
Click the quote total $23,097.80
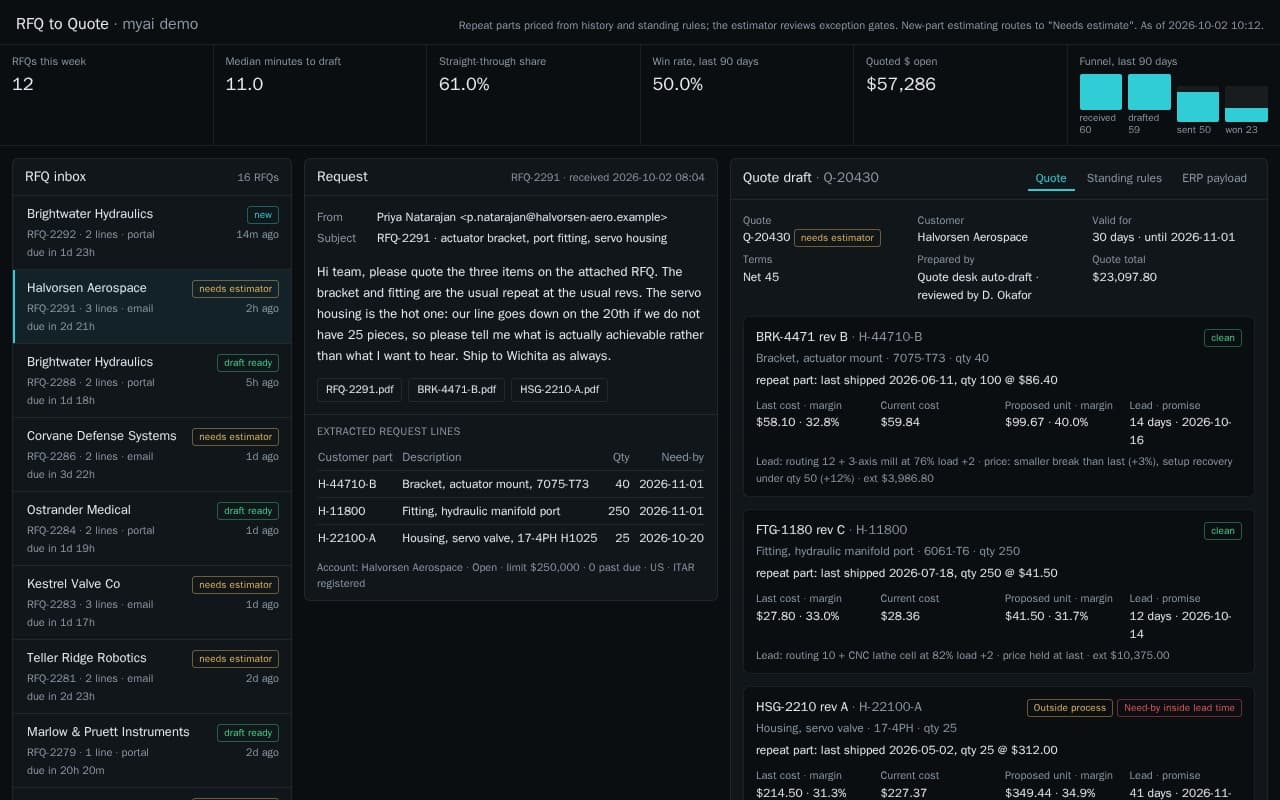point(1124,277)
